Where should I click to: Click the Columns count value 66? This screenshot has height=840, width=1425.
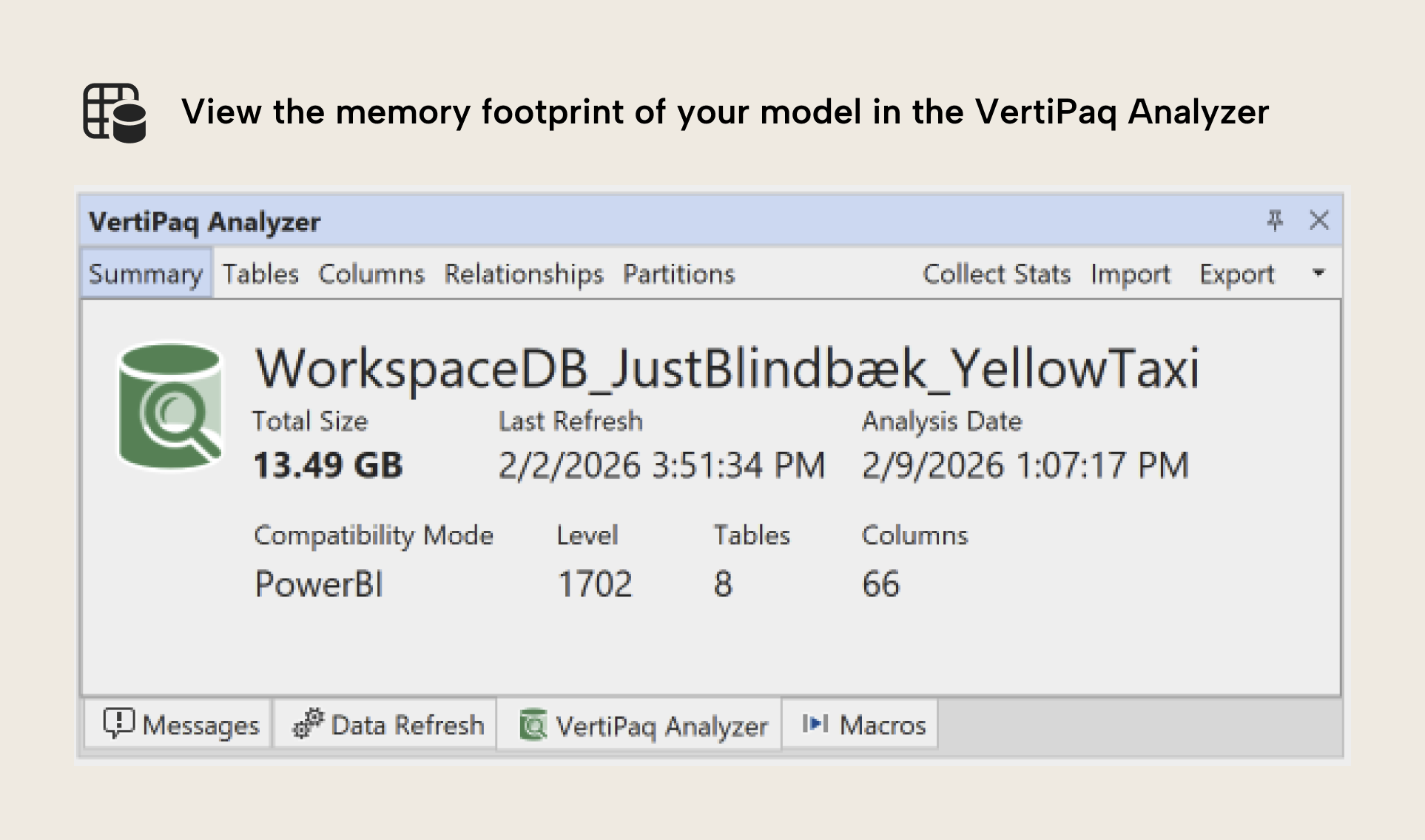(x=880, y=584)
